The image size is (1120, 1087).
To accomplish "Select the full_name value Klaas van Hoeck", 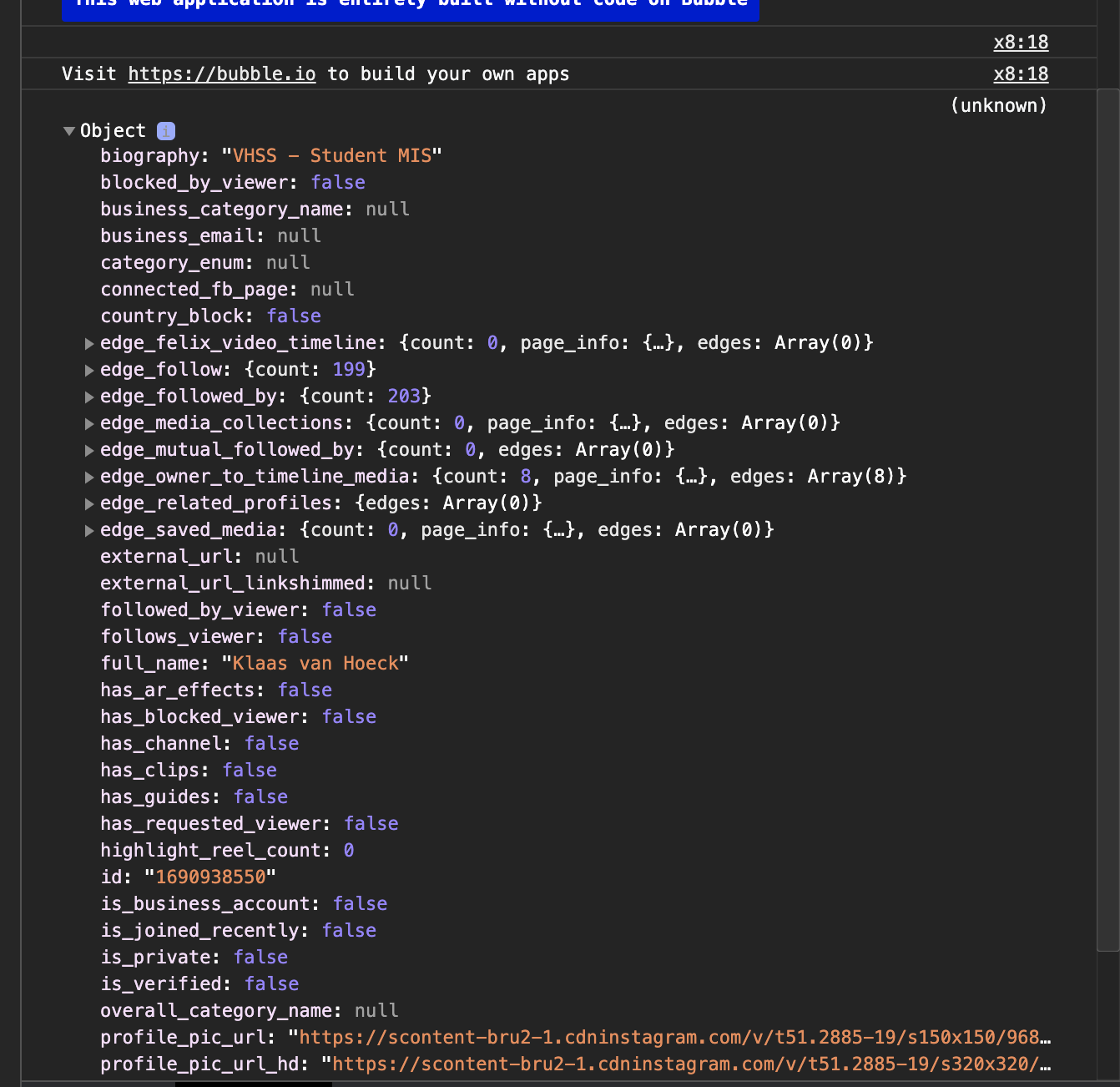I will 315,663.
